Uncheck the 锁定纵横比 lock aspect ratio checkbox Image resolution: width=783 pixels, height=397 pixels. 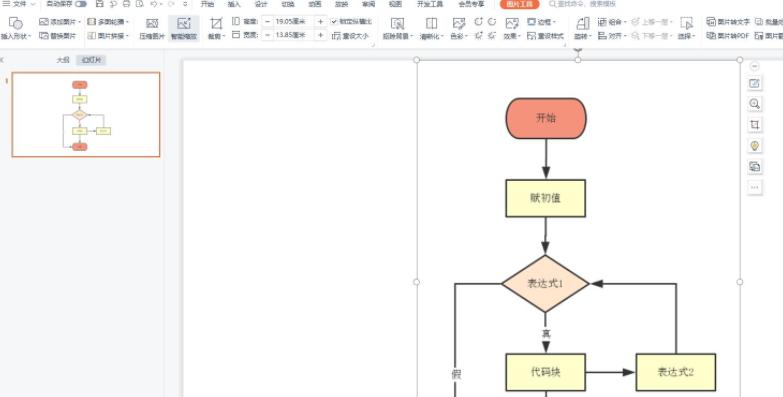(334, 21)
